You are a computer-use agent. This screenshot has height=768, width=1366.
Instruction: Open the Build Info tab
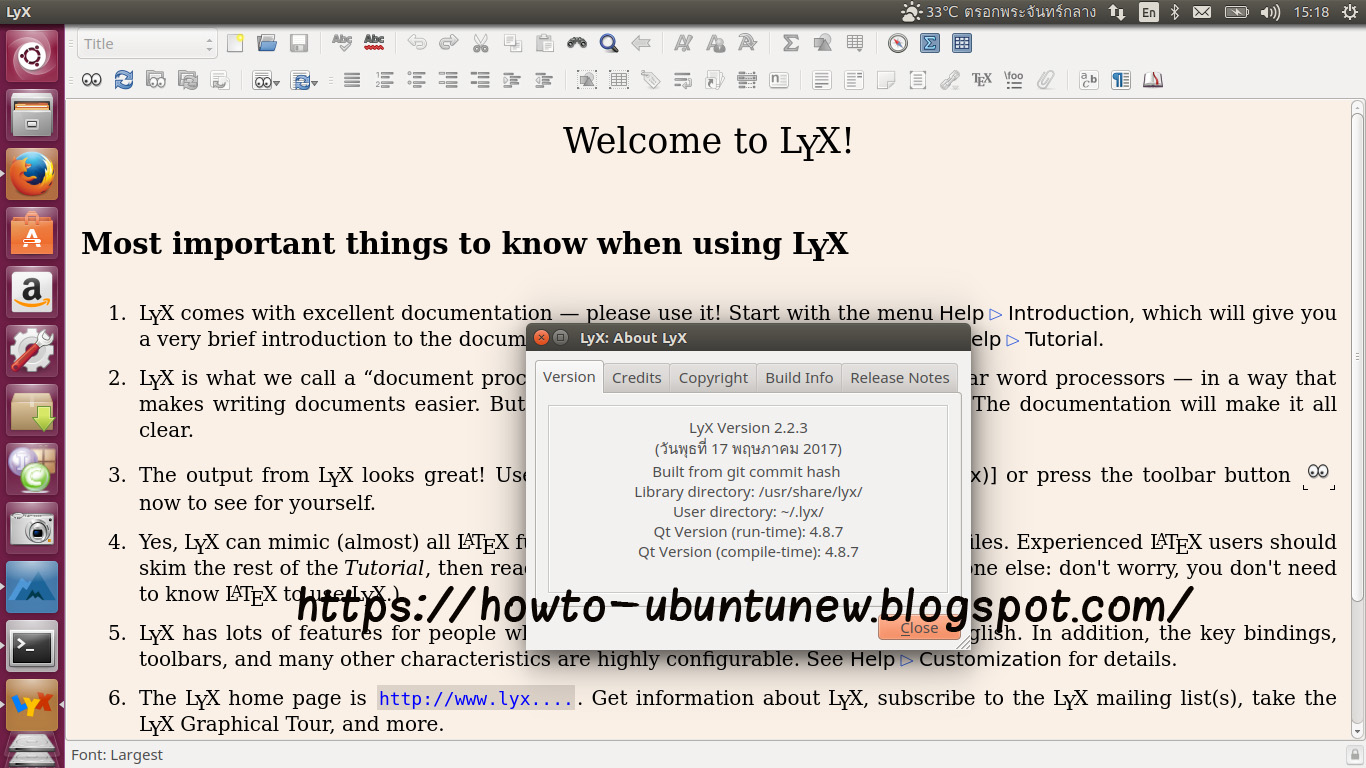pos(799,377)
